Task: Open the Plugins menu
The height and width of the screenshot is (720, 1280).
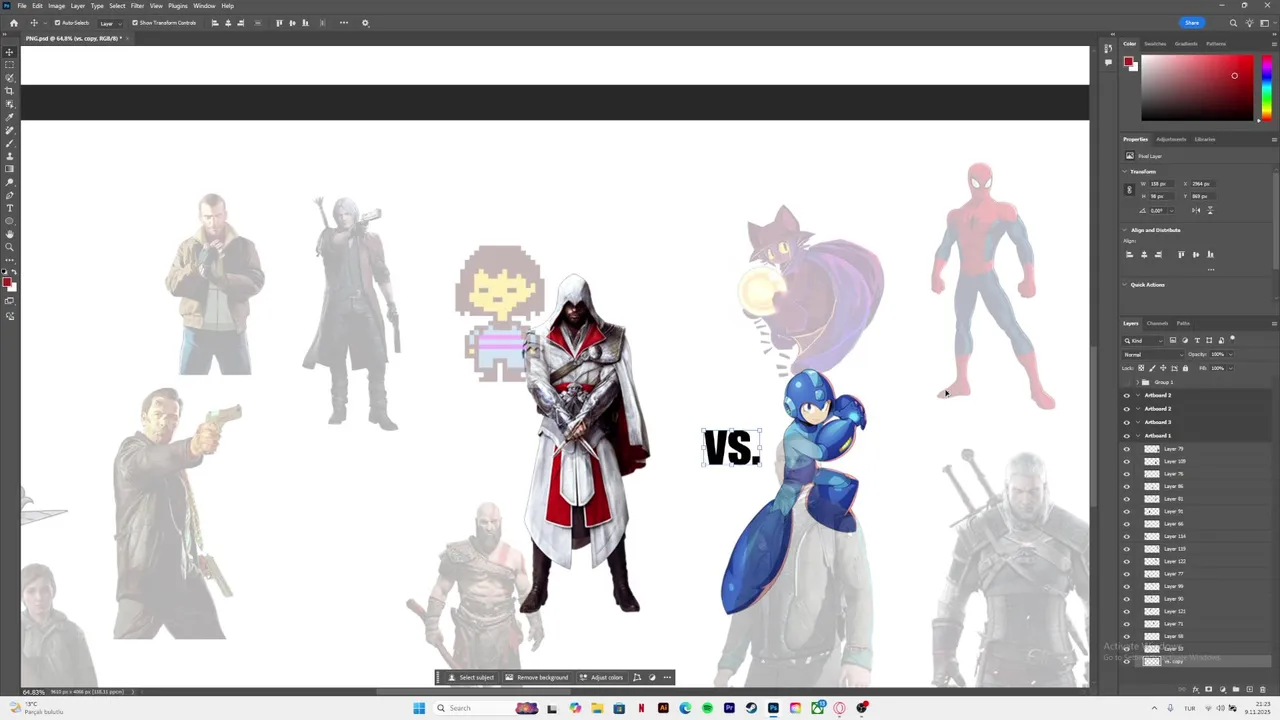Action: 178,6
